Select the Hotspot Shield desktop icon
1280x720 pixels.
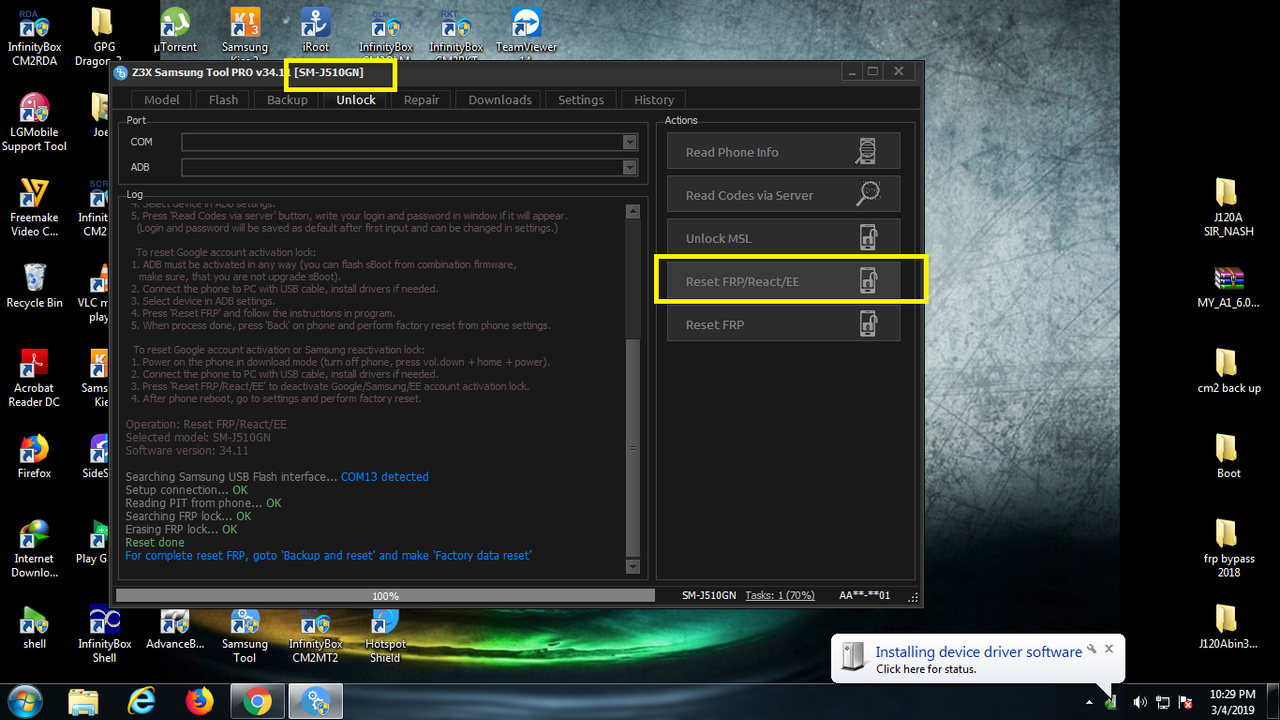tap(385, 634)
